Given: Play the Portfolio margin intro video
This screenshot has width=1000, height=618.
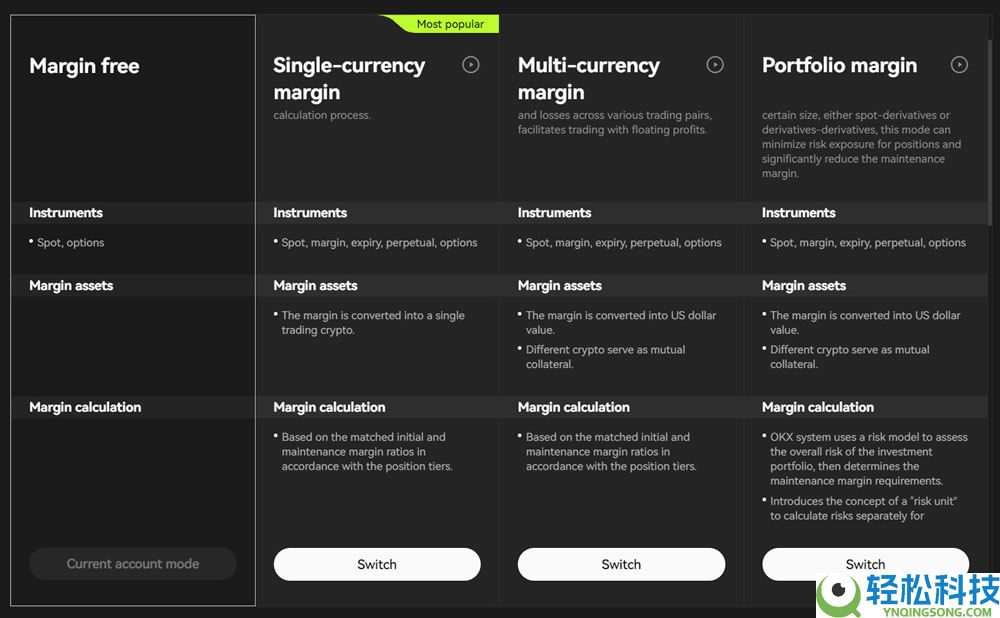Looking at the screenshot, I should tap(959, 65).
